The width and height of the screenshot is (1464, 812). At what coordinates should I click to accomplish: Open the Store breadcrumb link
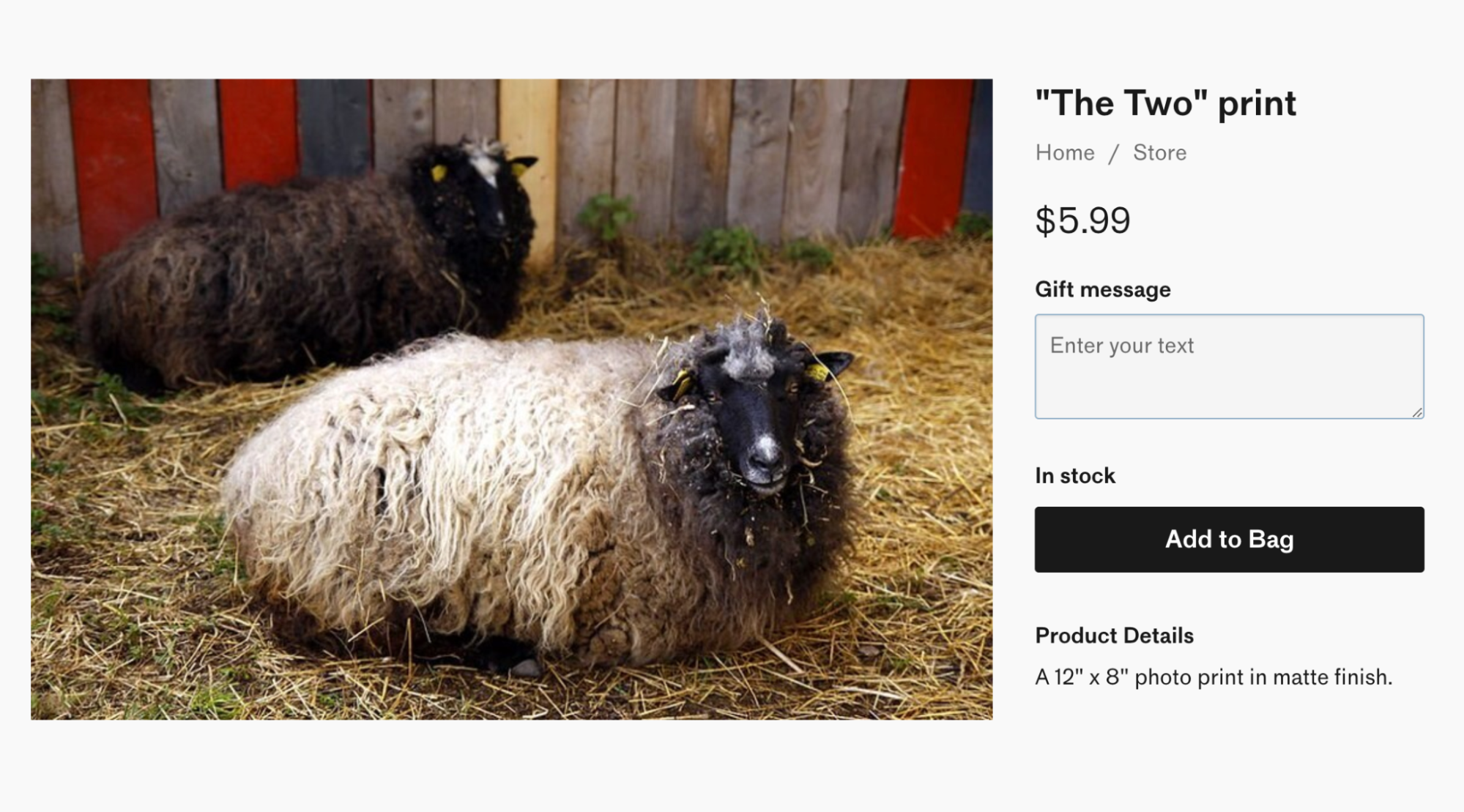(x=1159, y=152)
